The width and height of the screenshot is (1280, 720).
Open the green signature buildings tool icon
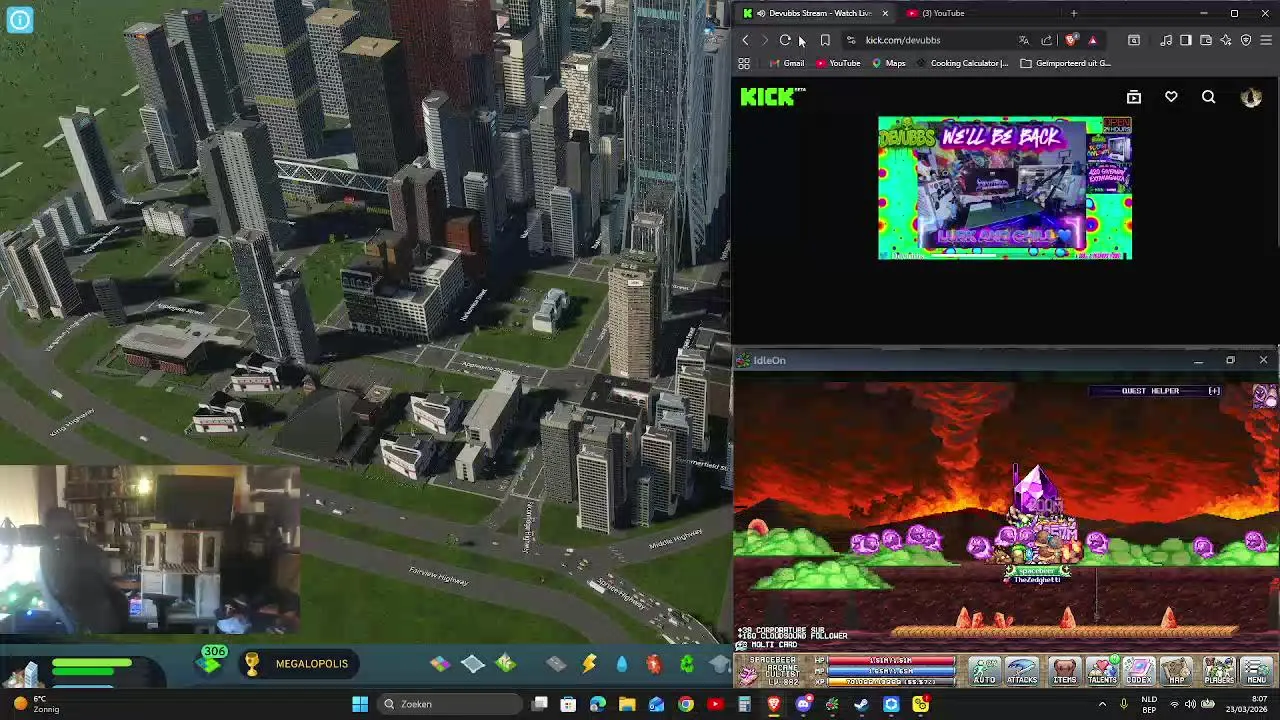coord(506,664)
